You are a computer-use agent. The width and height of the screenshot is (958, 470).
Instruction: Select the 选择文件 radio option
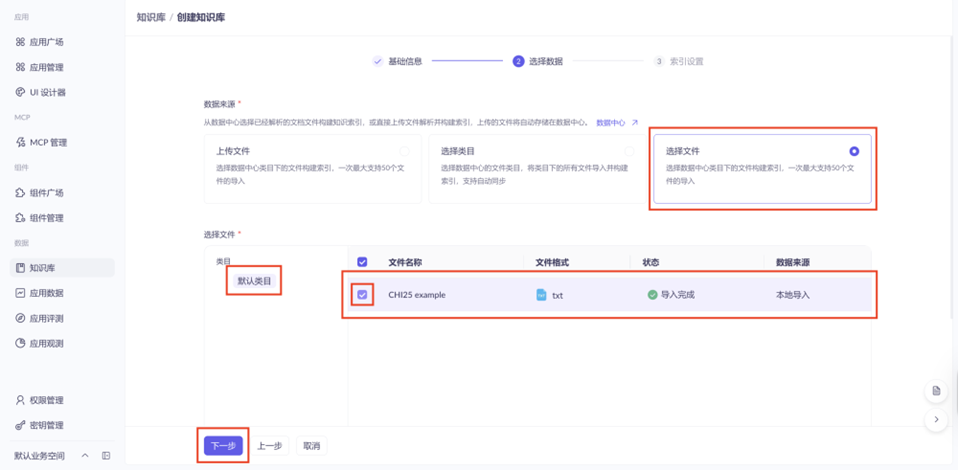(x=854, y=151)
